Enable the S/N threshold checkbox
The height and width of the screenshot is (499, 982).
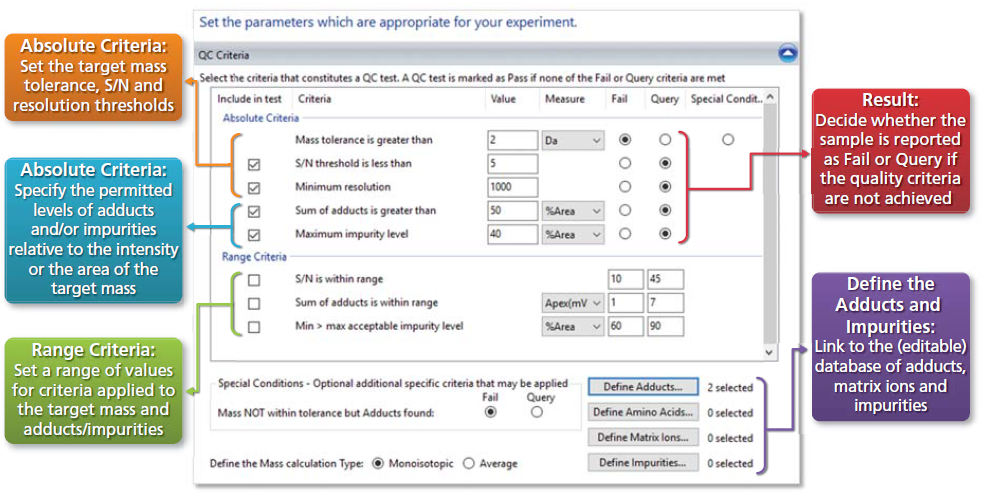click(253, 164)
